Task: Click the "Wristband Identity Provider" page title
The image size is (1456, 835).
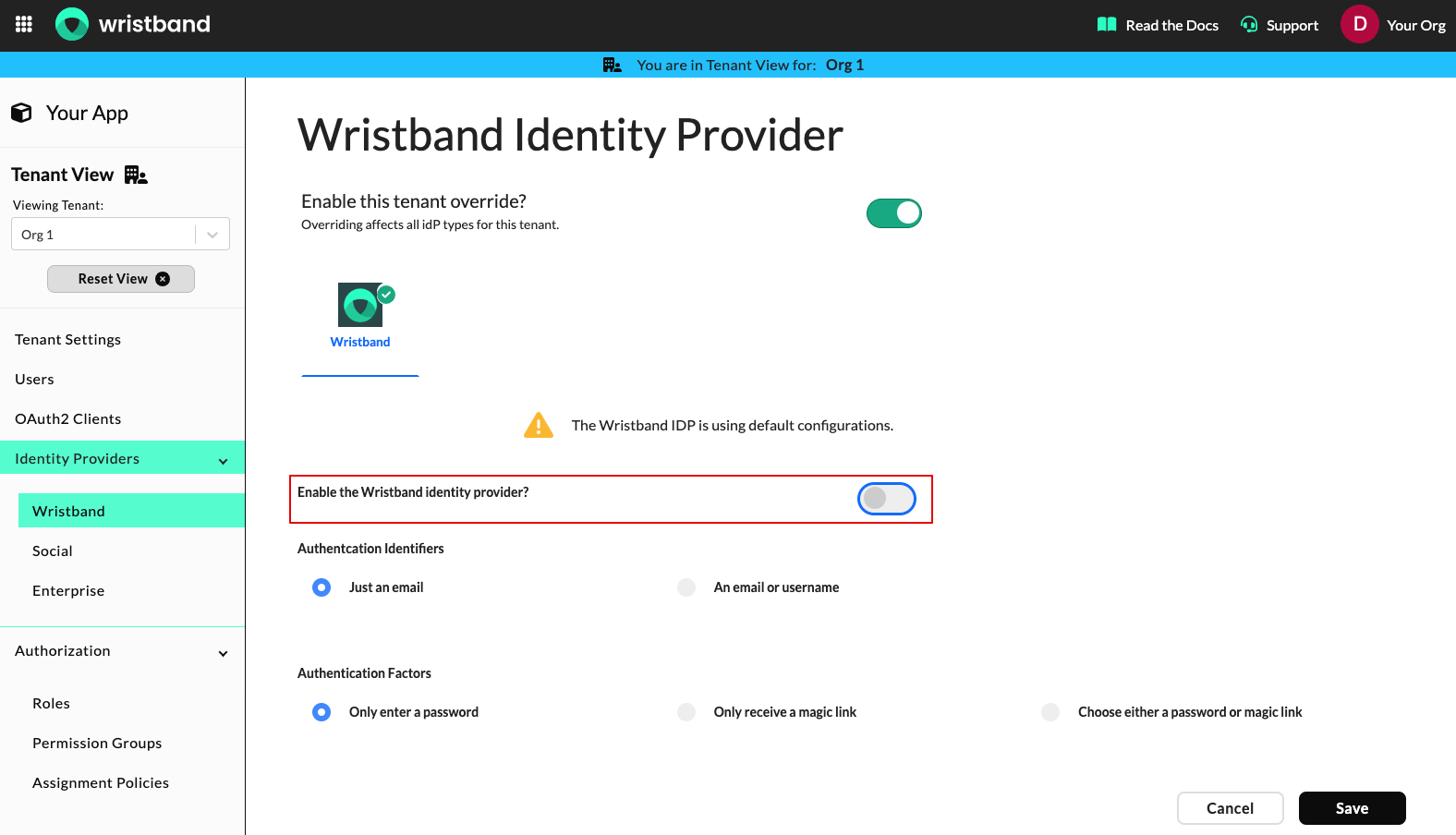Action: click(570, 135)
